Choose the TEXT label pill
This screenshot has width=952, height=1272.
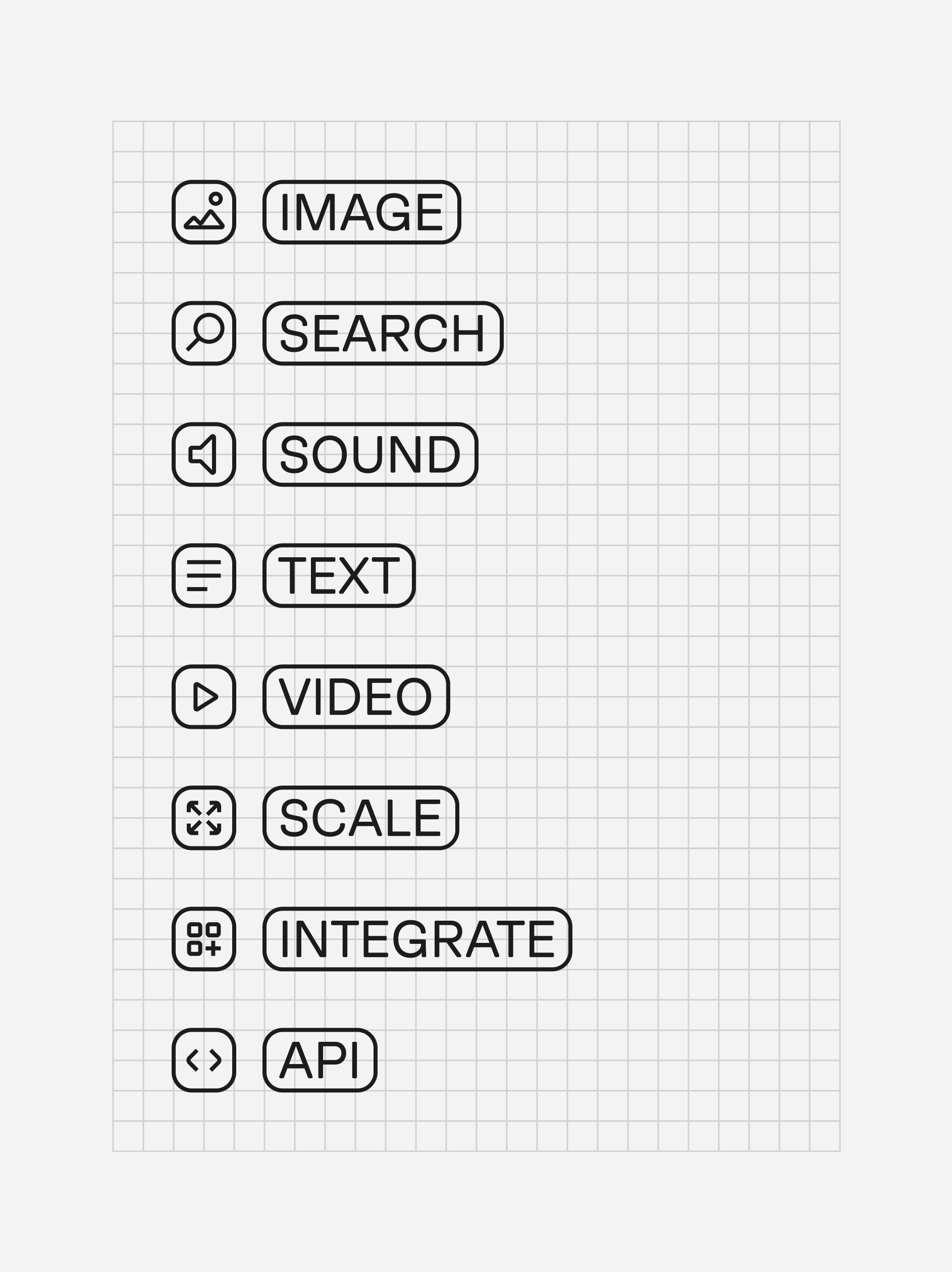pos(339,575)
